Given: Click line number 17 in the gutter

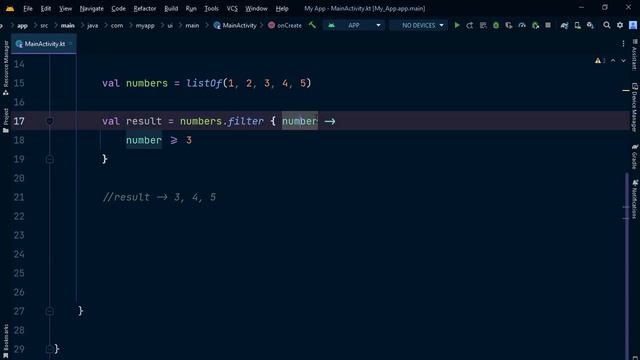Looking at the screenshot, I should coord(19,121).
